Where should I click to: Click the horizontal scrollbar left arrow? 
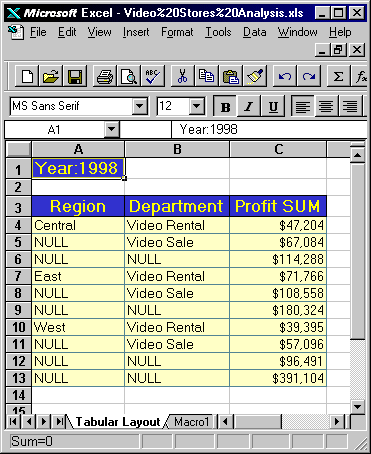click(226, 422)
